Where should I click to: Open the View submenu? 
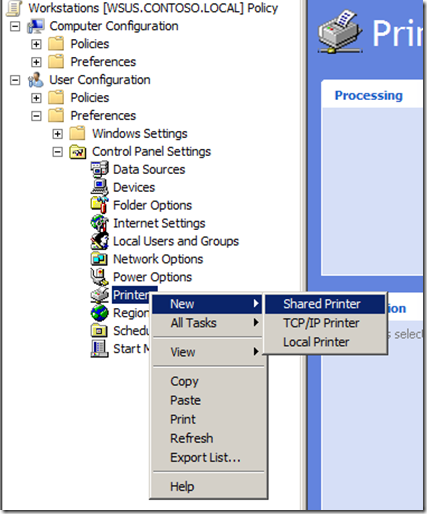pyautogui.click(x=207, y=352)
